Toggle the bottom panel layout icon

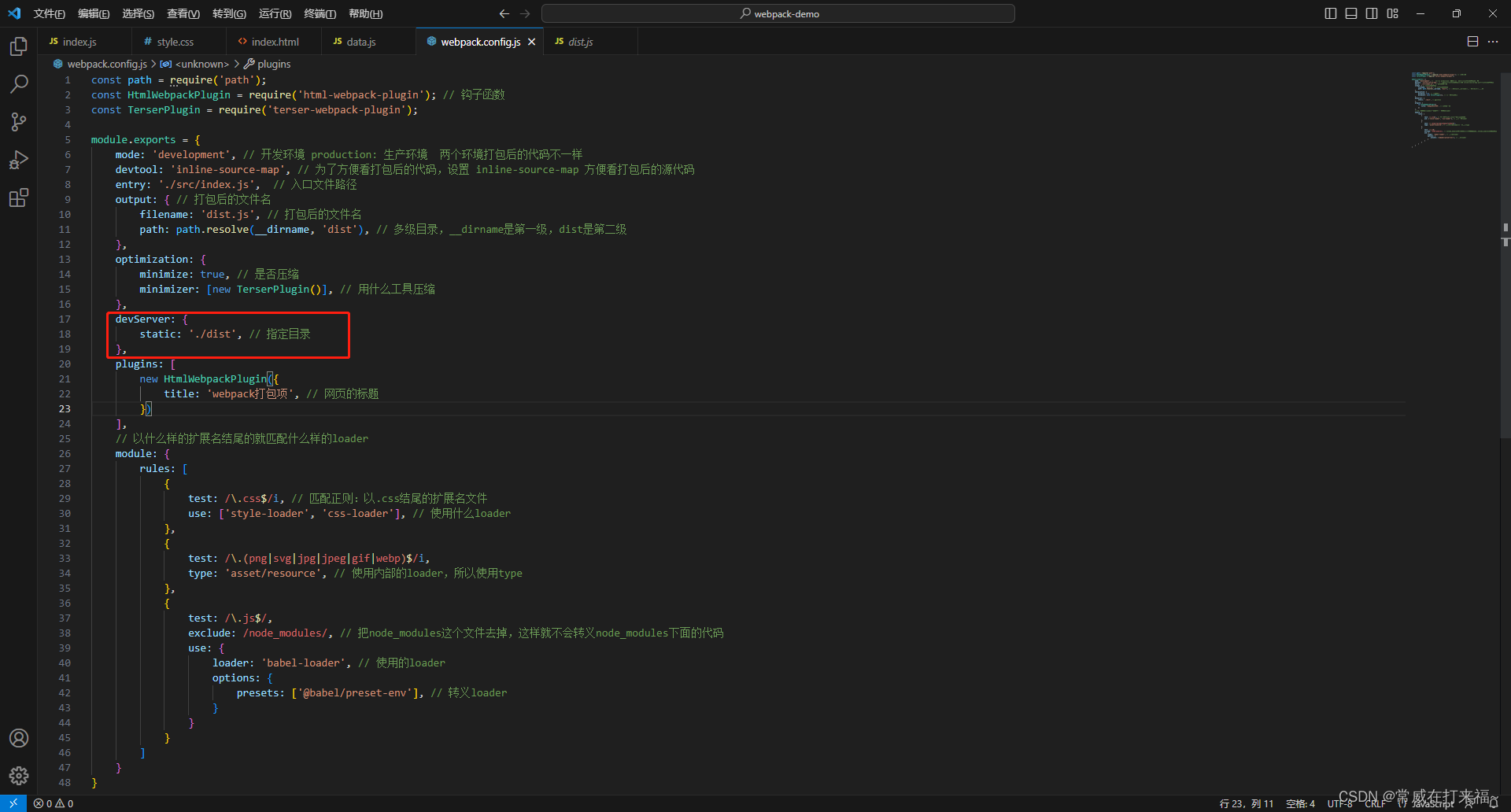pos(1351,13)
